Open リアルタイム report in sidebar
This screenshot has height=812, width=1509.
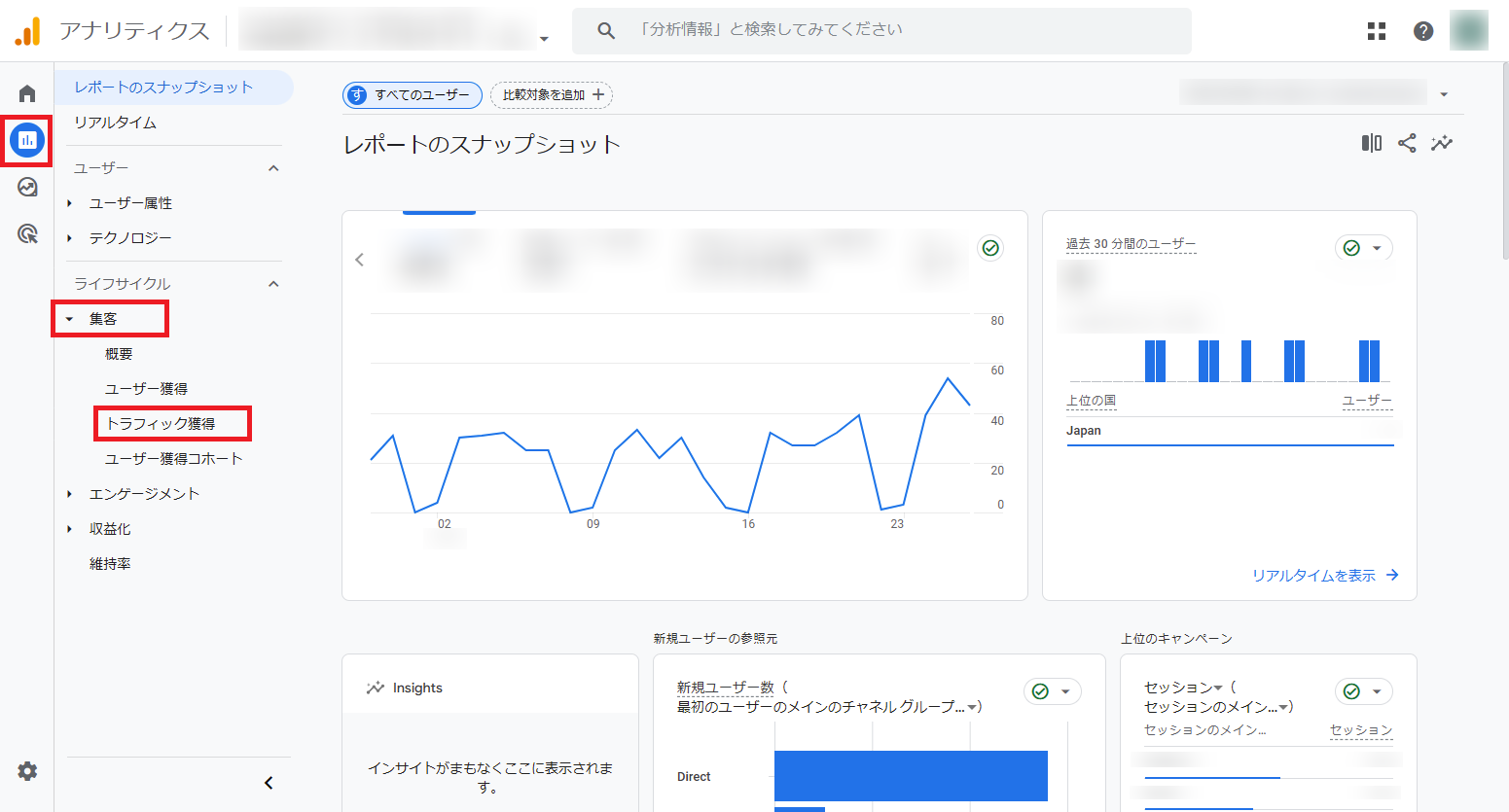[x=115, y=123]
